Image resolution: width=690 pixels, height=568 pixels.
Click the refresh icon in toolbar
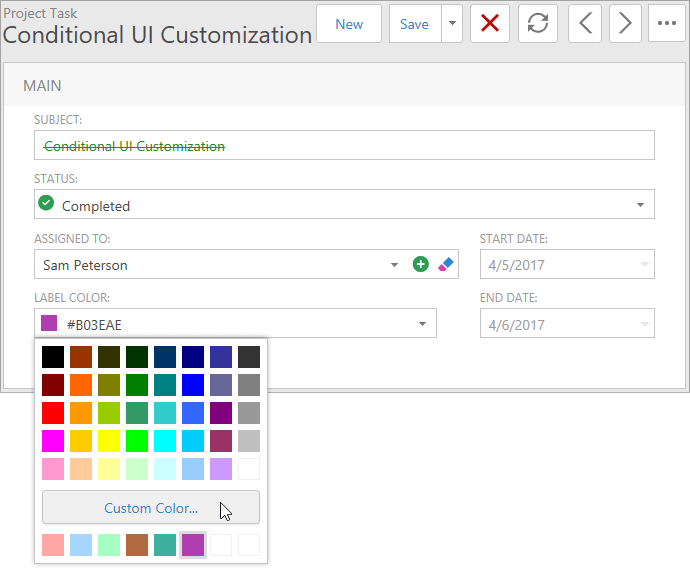[538, 24]
